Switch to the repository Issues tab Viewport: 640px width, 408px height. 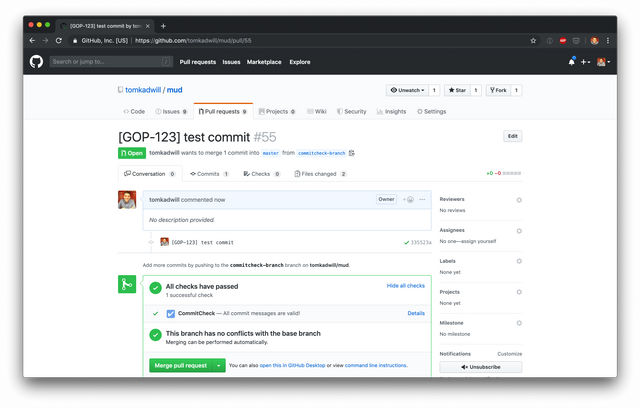pyautogui.click(x=171, y=111)
